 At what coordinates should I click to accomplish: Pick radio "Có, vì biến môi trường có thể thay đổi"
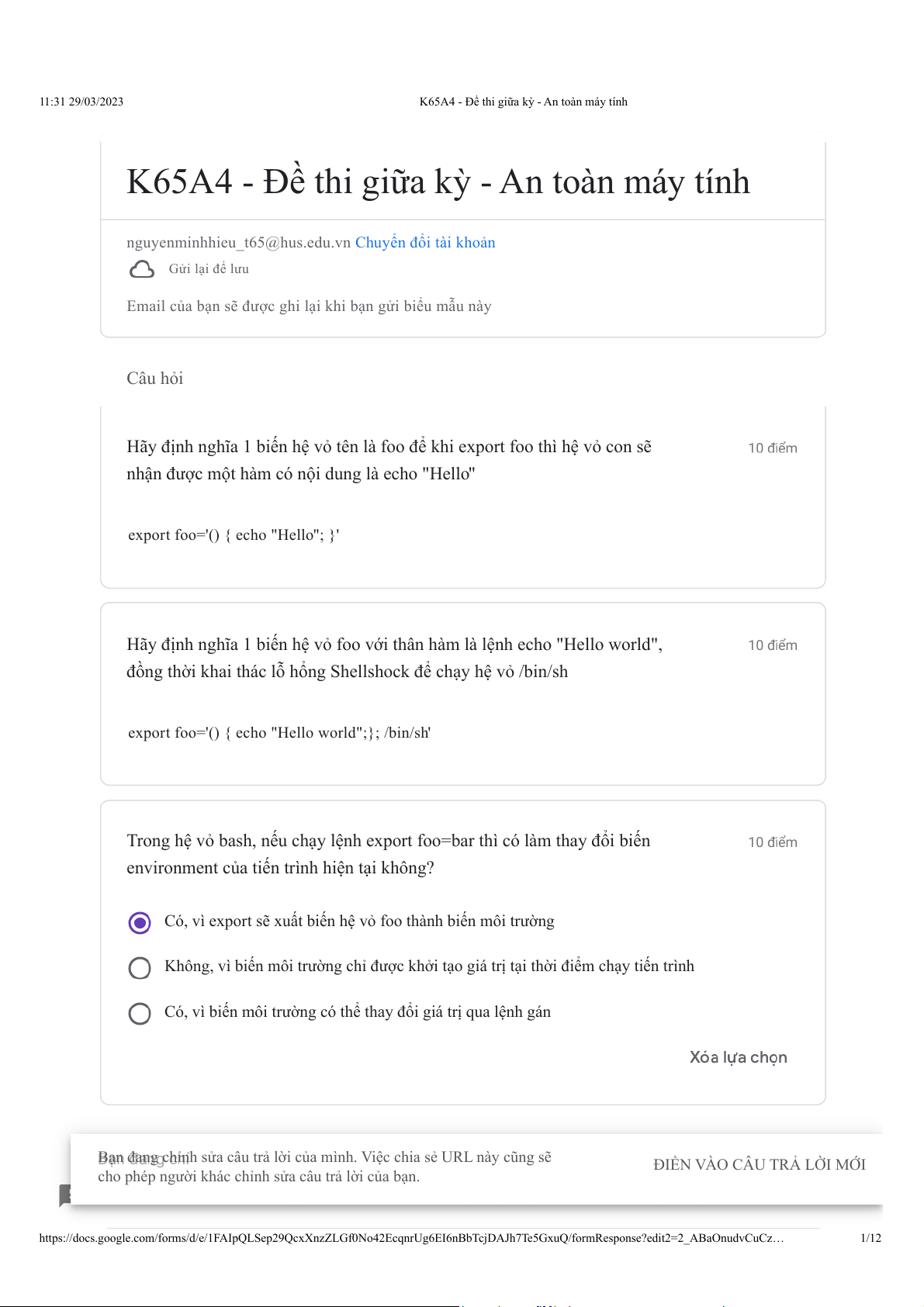tap(140, 1013)
